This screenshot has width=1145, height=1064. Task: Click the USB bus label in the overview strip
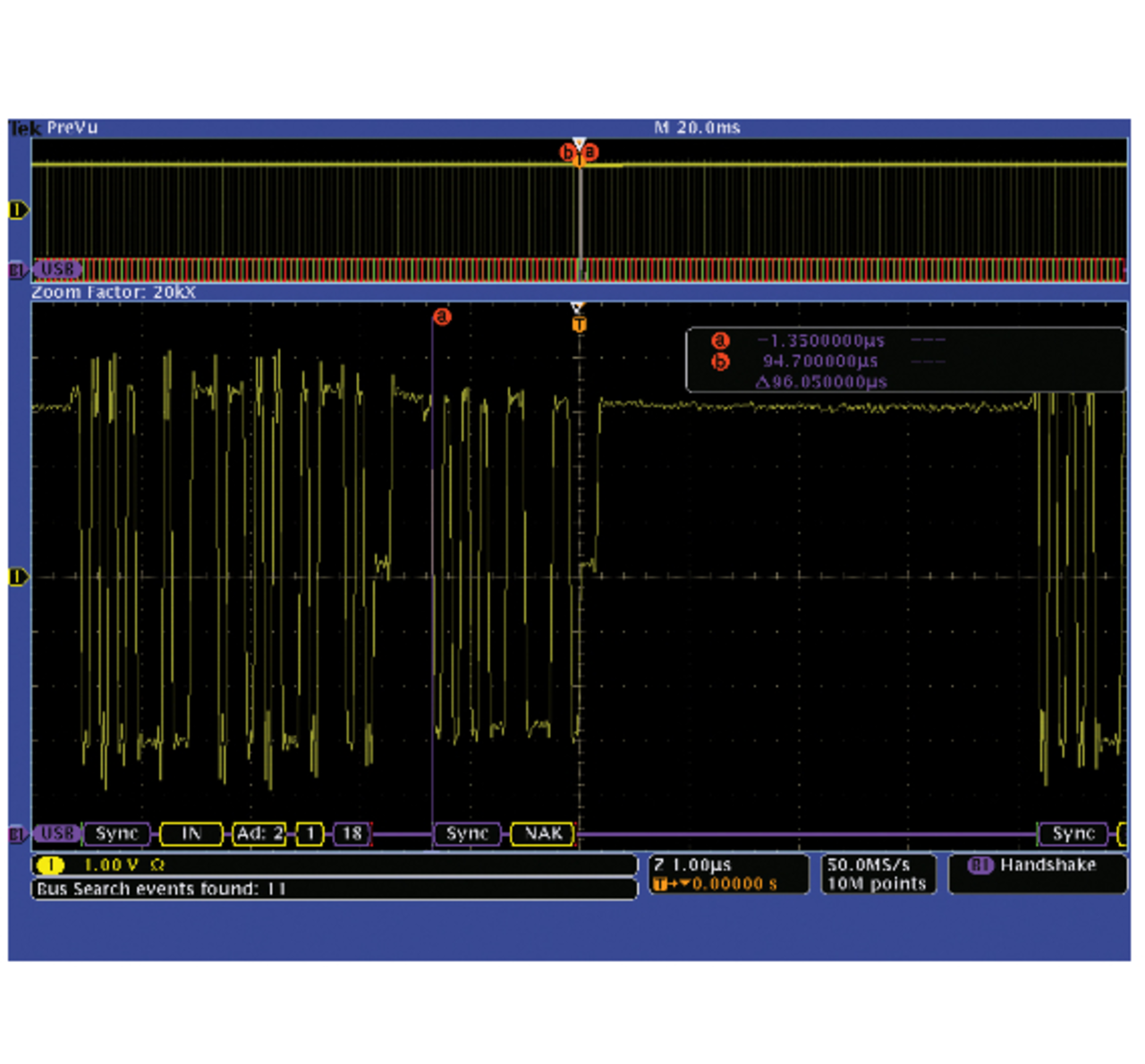click(x=56, y=269)
